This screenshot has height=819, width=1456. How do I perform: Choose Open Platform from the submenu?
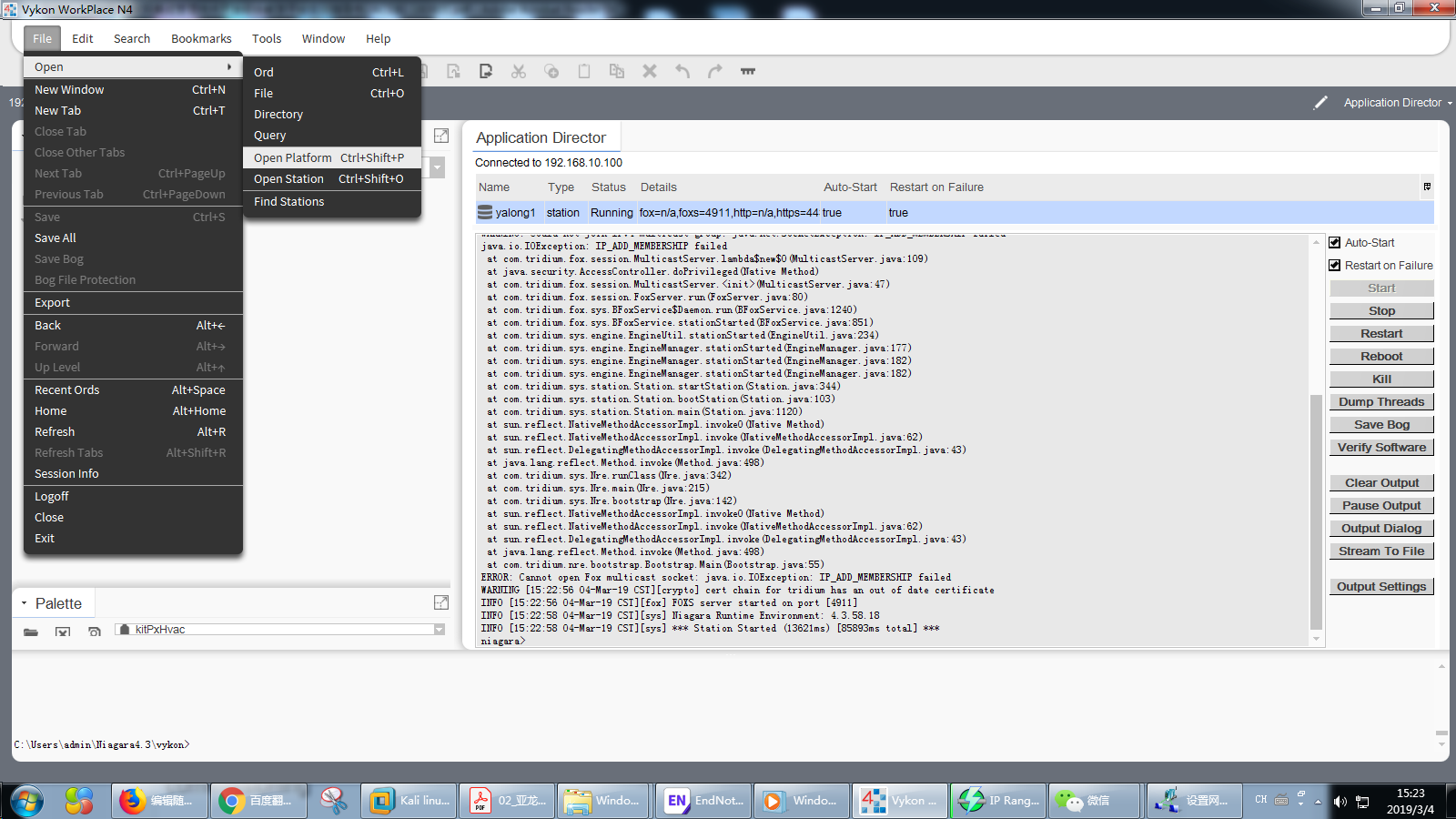coord(332,157)
